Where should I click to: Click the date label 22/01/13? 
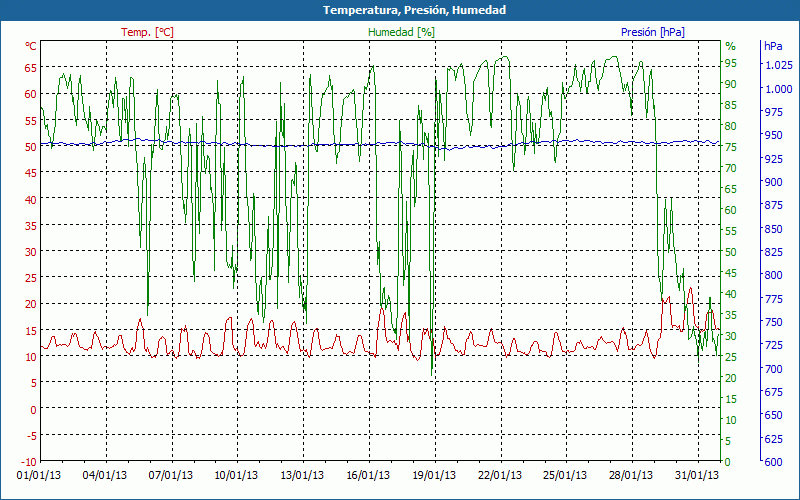tap(499, 475)
